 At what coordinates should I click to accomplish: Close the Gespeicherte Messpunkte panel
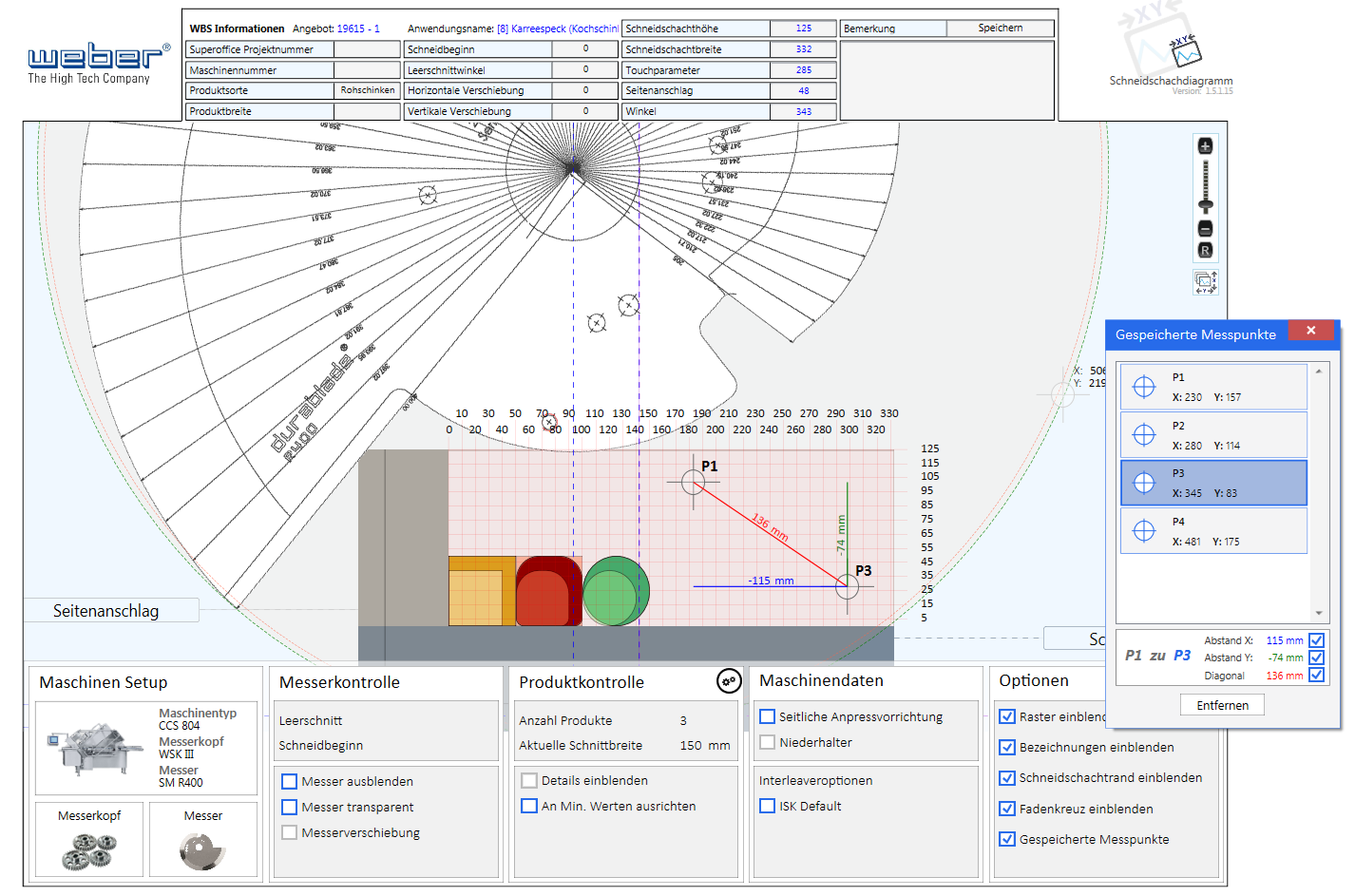coord(1310,331)
